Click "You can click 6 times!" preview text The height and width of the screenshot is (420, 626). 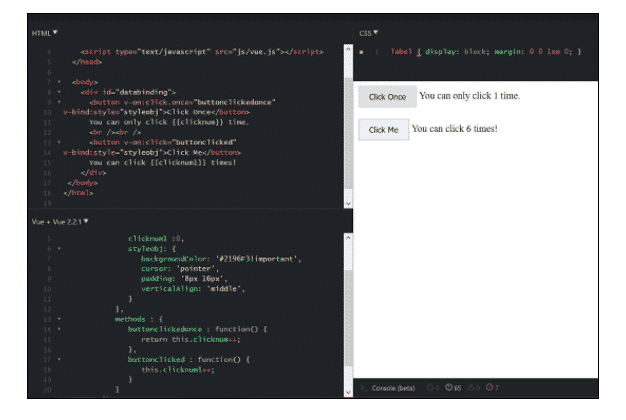455,129
